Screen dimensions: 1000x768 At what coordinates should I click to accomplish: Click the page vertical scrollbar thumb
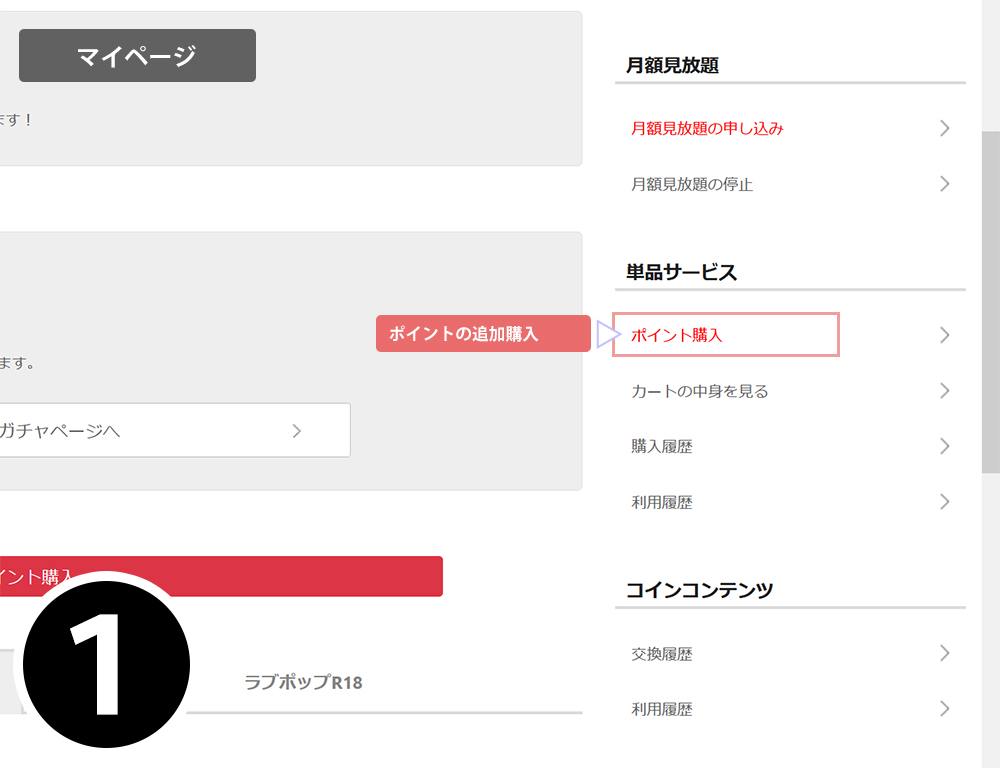pyautogui.click(x=990, y=302)
